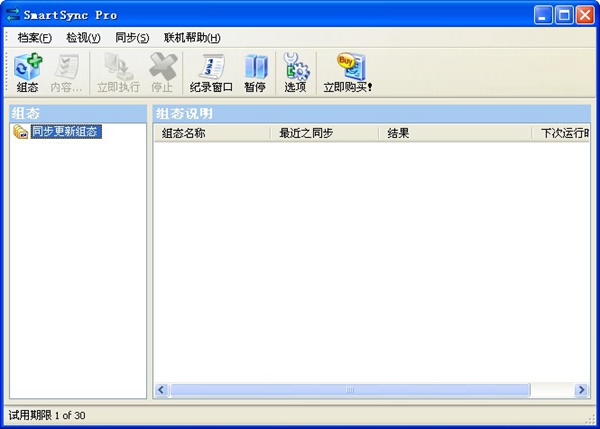Click the 组态 new profile toolbar icon
This screenshot has width=600, height=429.
[x=28, y=67]
